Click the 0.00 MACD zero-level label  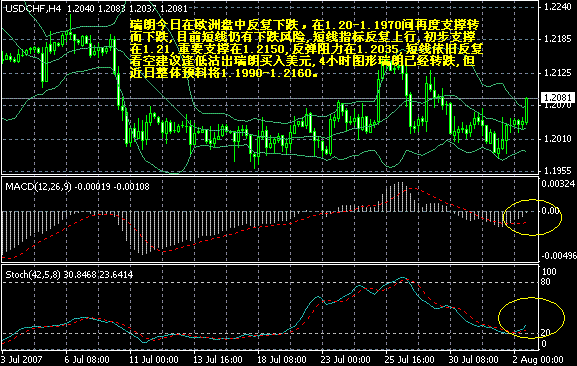point(551,211)
